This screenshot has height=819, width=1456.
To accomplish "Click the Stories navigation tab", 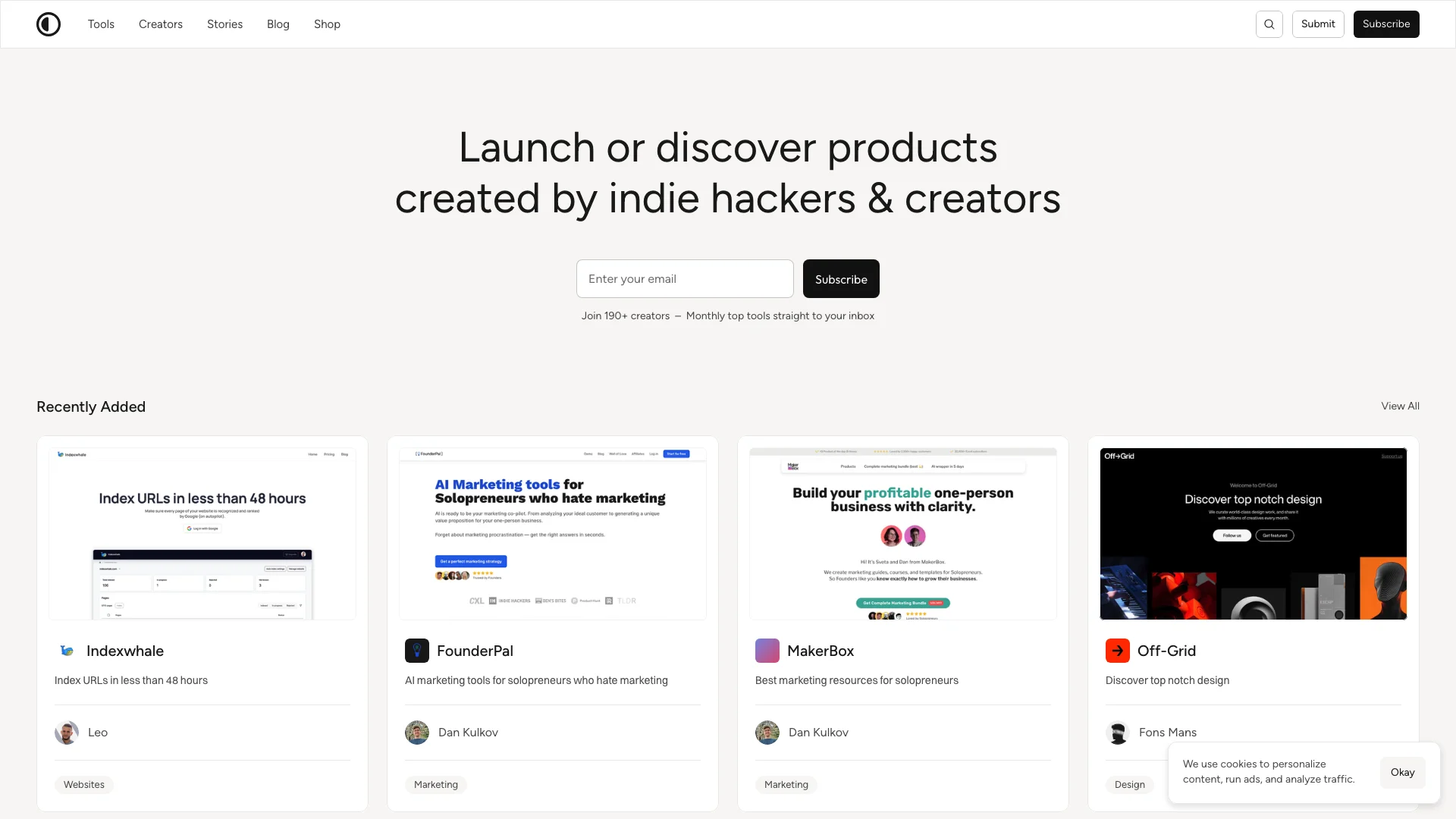I will click(x=225, y=24).
